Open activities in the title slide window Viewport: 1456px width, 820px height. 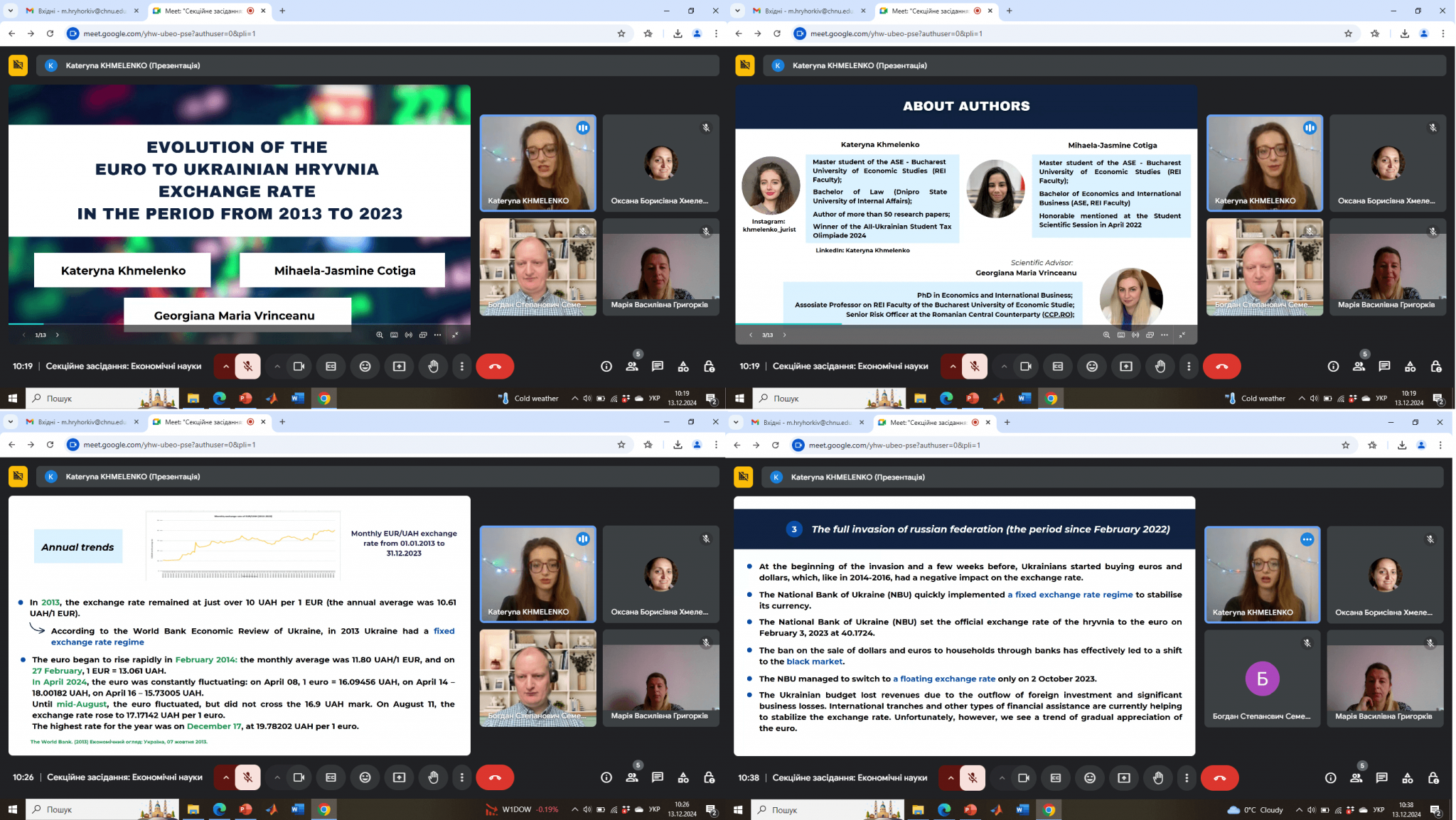[x=683, y=367]
